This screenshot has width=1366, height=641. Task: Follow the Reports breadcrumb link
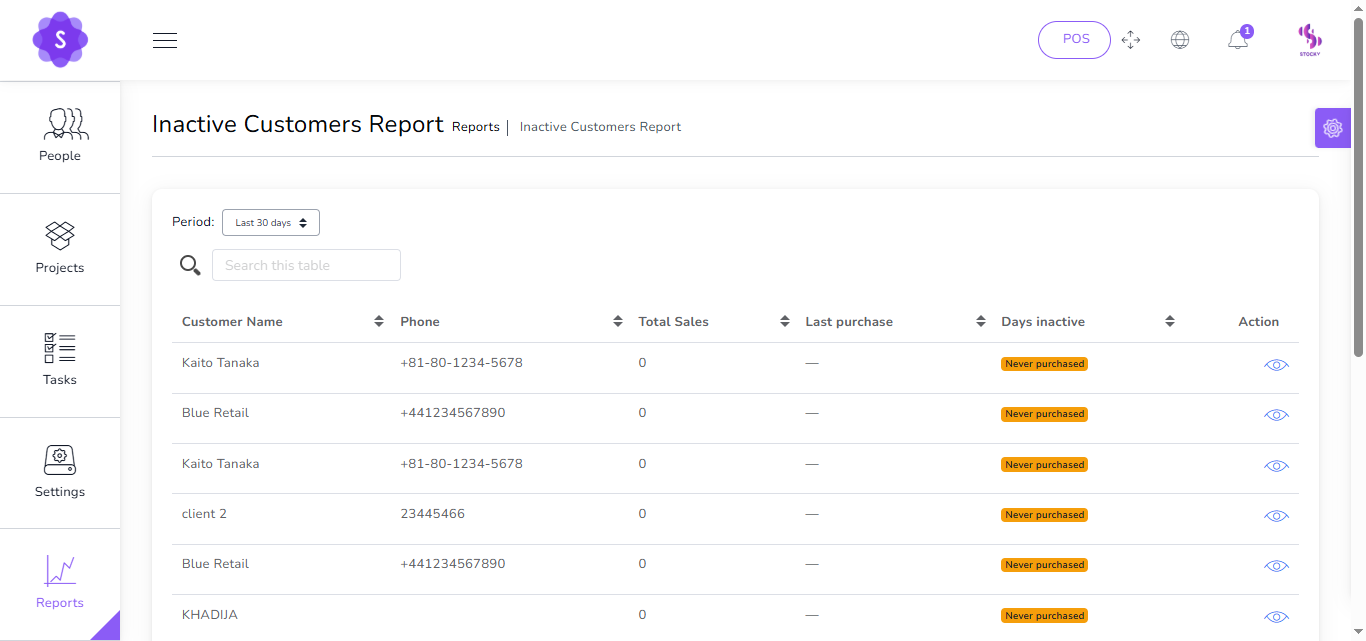475,126
